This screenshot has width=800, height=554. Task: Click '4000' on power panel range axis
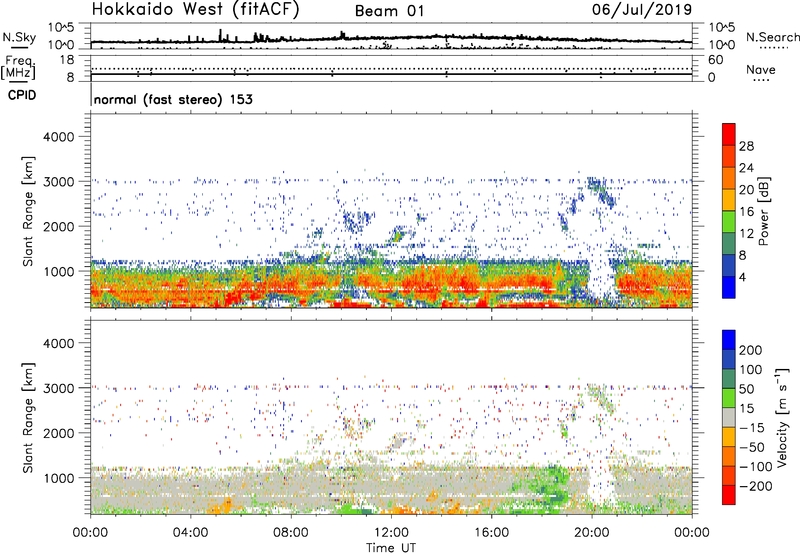pos(58,137)
